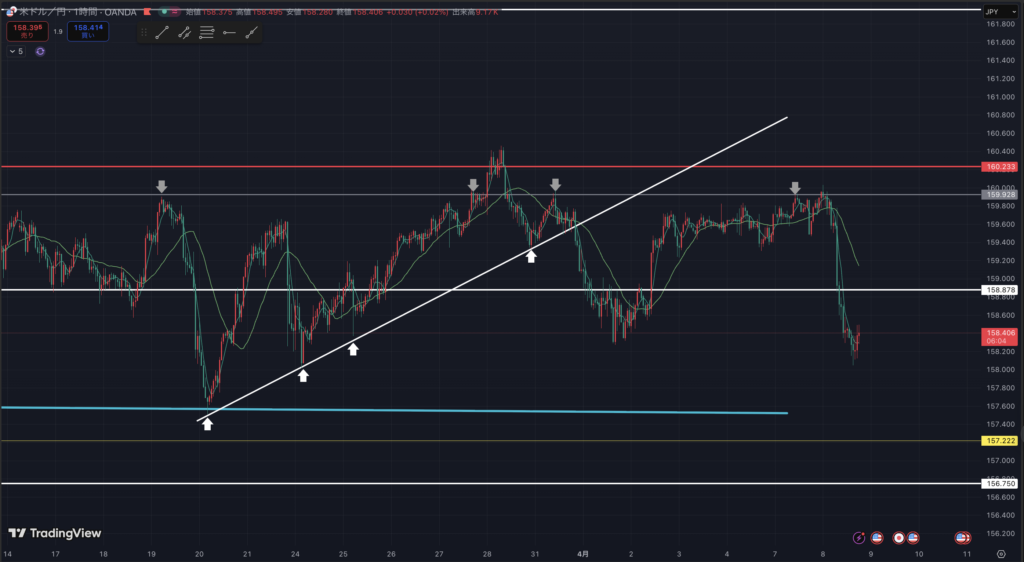Select the second line tool in the floating toolbar
1024x562 pixels.
(x=184, y=32)
